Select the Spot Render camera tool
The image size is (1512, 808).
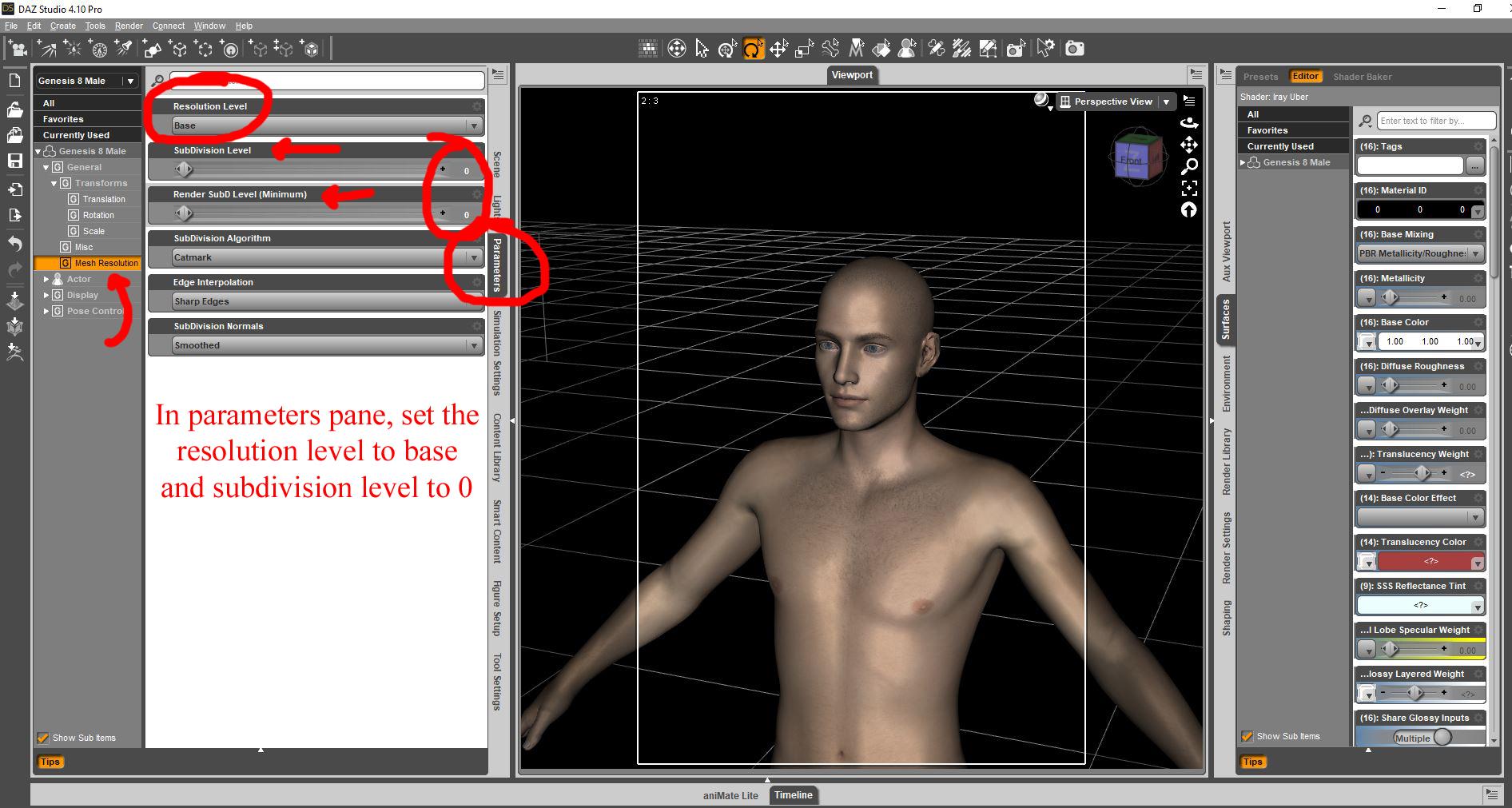(x=1015, y=49)
